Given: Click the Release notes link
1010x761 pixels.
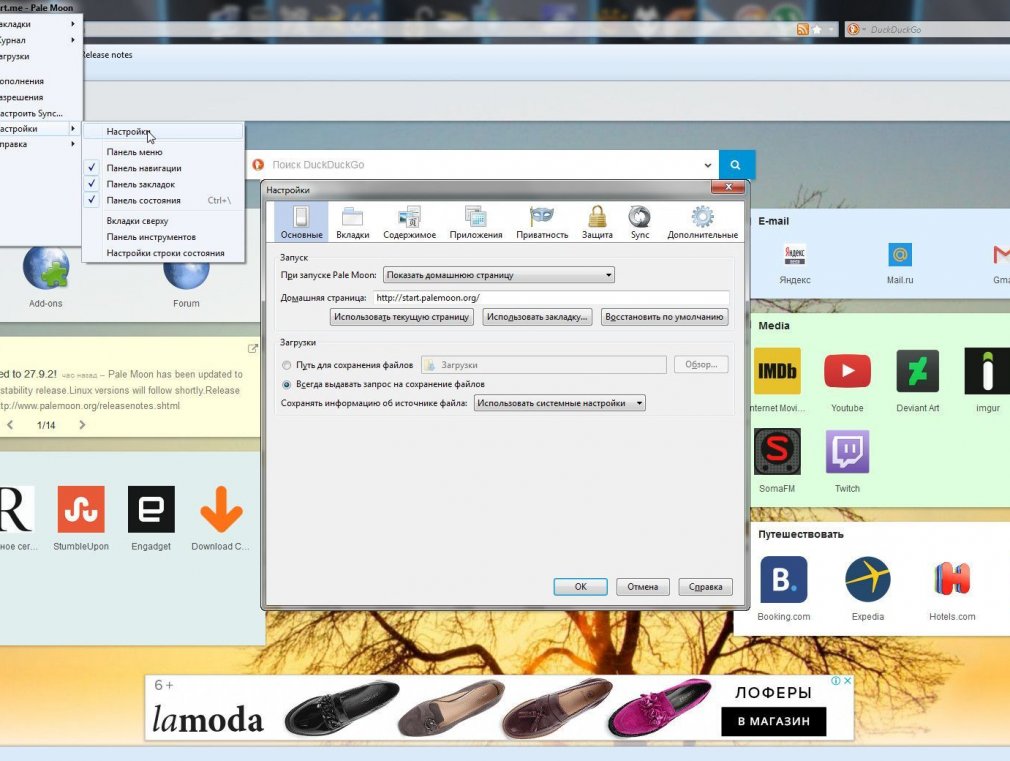Looking at the screenshot, I should click(108, 55).
